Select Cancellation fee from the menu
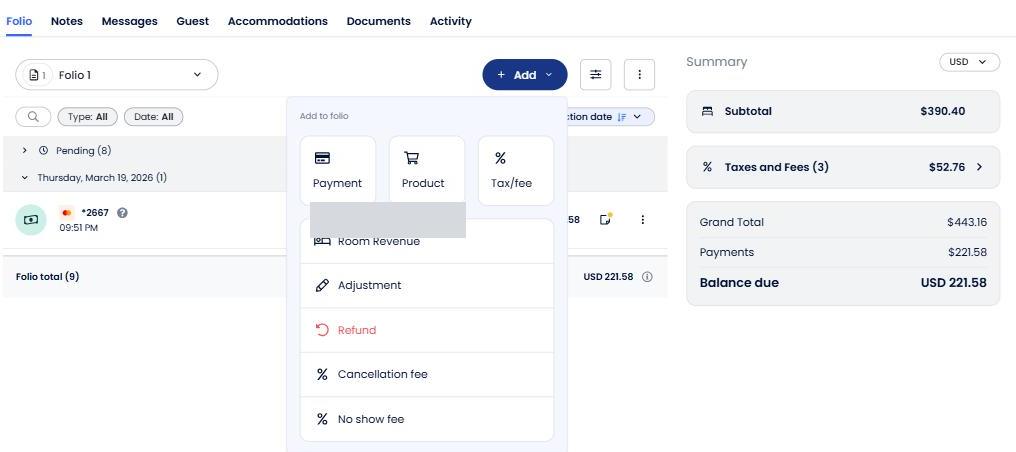1016x452 pixels. pos(427,374)
